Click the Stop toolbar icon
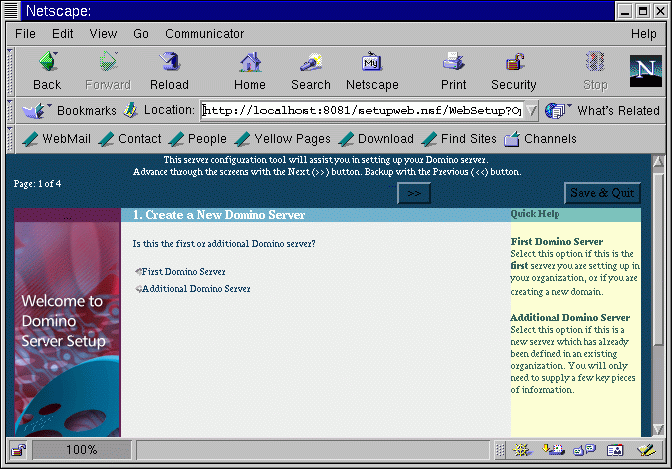This screenshot has width=672, height=469. (595, 61)
